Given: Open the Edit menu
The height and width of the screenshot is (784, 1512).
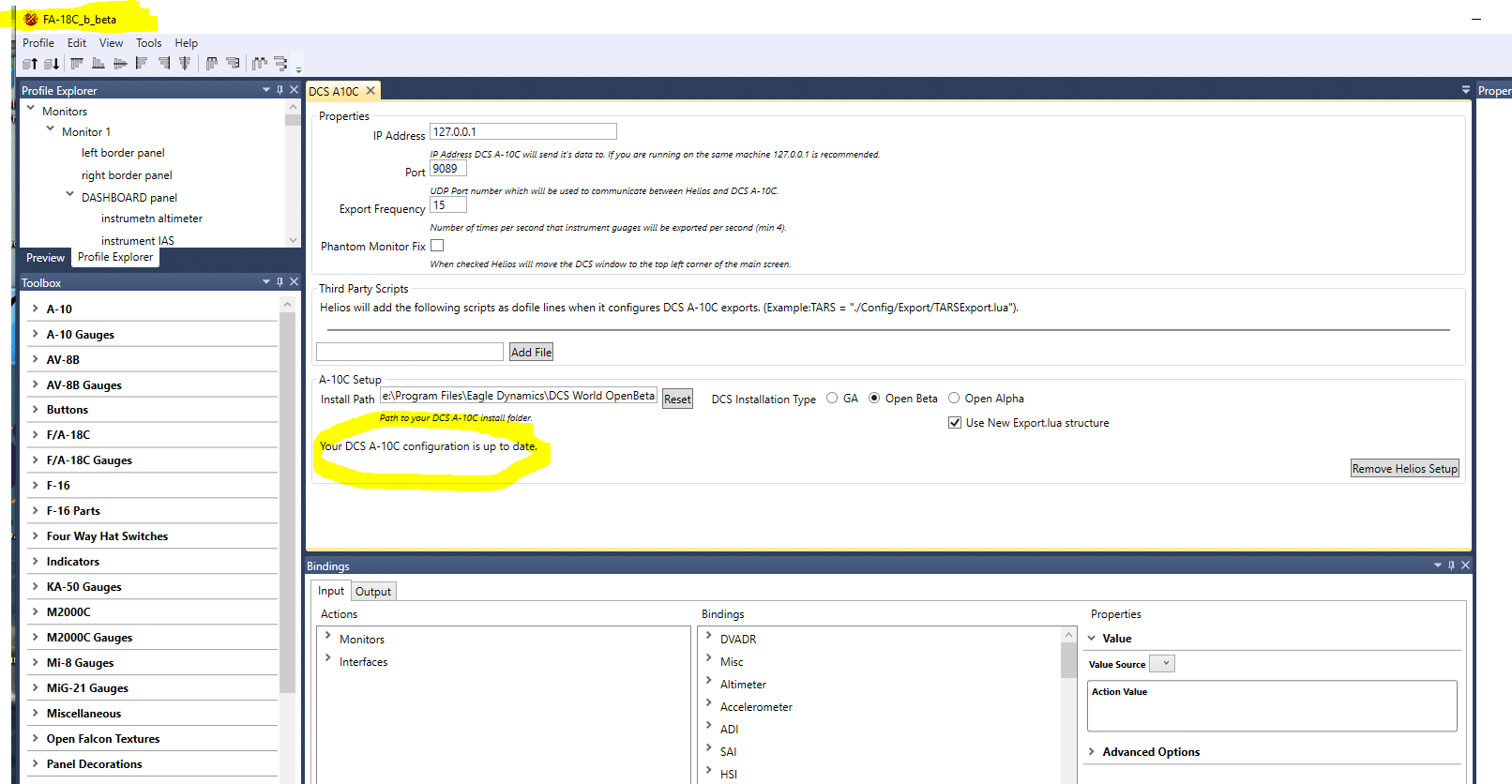Looking at the screenshot, I should [77, 43].
